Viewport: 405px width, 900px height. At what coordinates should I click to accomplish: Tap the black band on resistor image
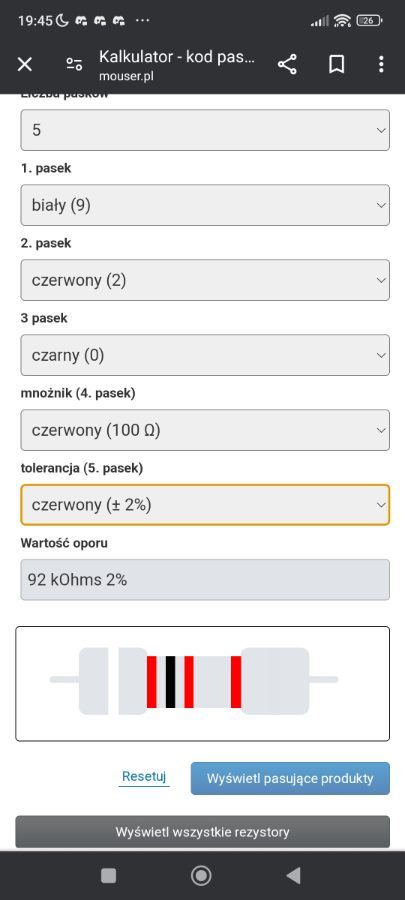tap(170, 681)
